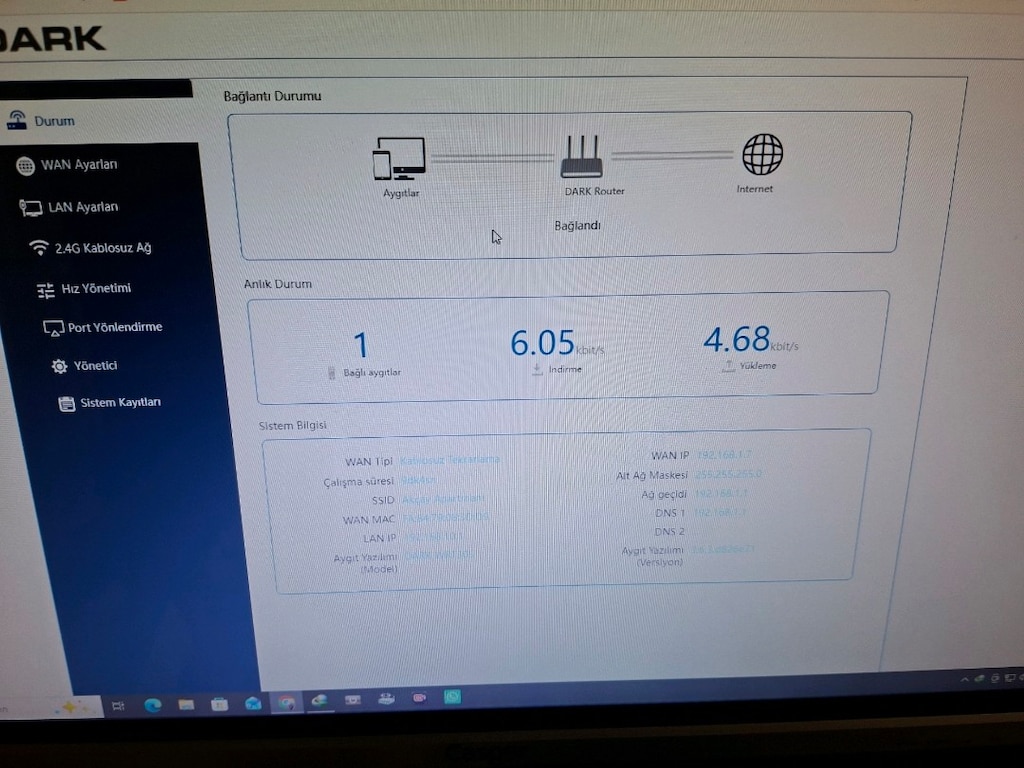Click the connected devices count 1
Viewport: 1024px width, 768px height.
(x=361, y=345)
